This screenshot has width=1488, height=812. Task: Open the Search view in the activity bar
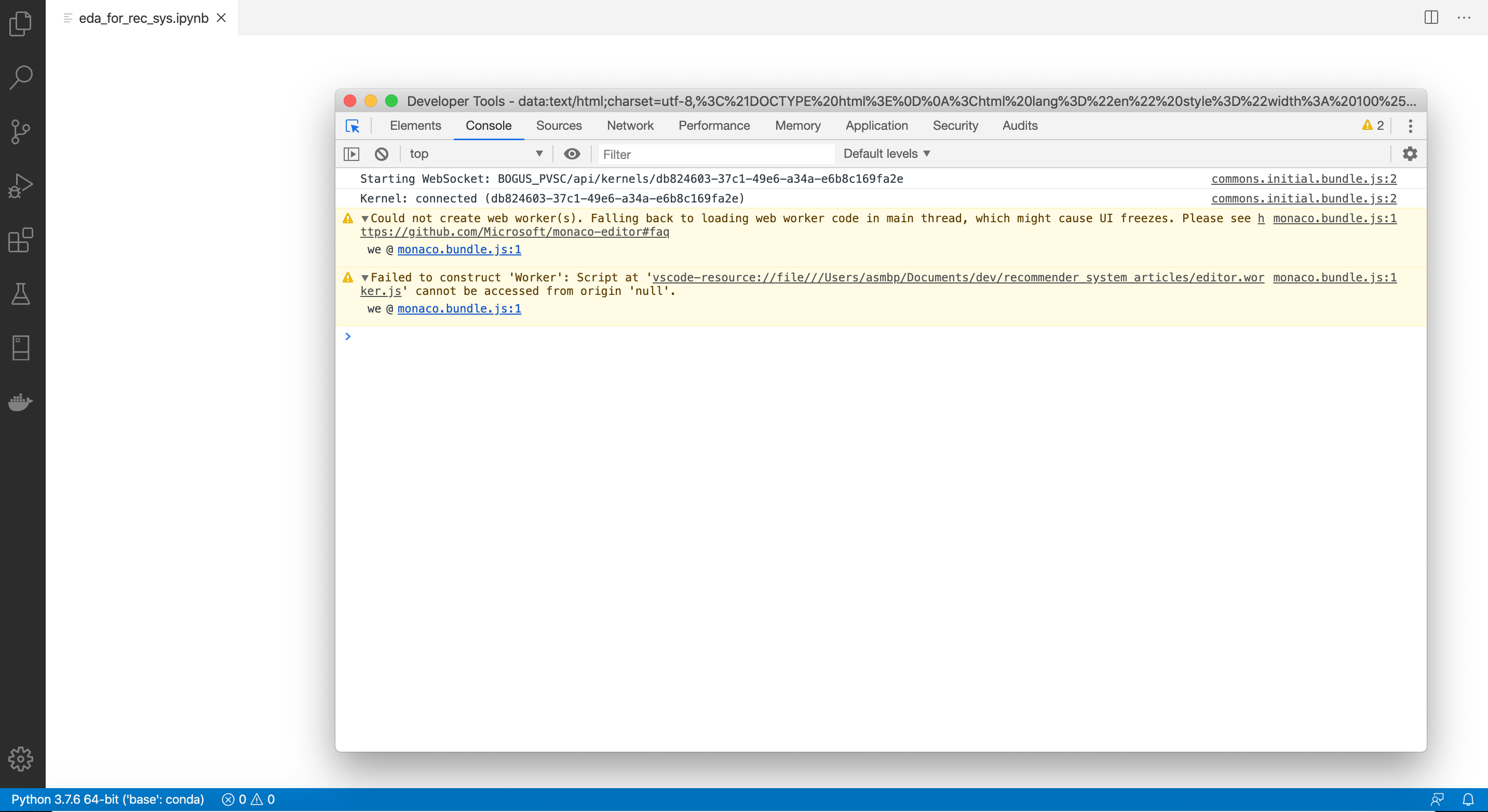click(x=21, y=78)
